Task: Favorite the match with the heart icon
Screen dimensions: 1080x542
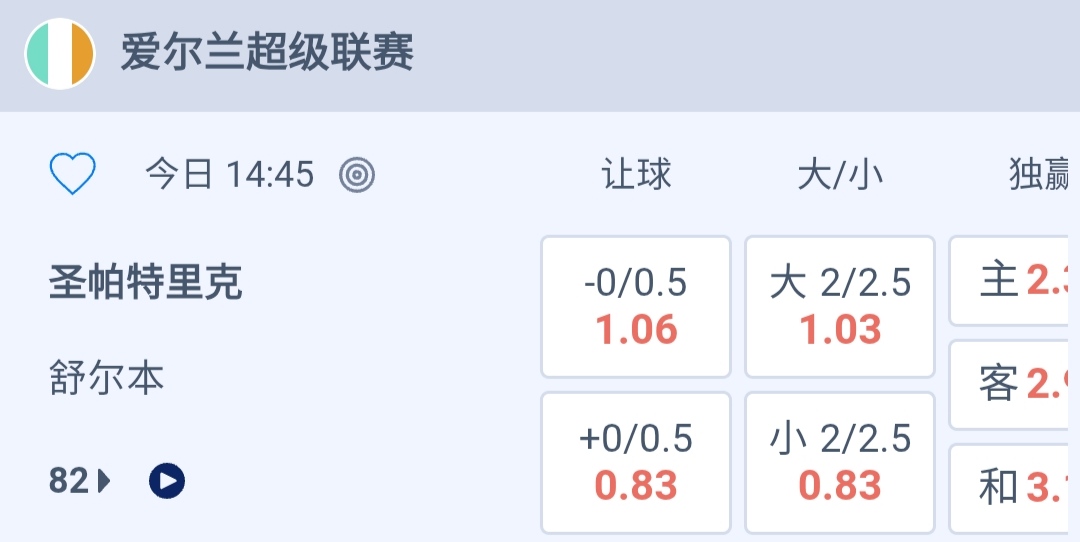Action: 73,175
